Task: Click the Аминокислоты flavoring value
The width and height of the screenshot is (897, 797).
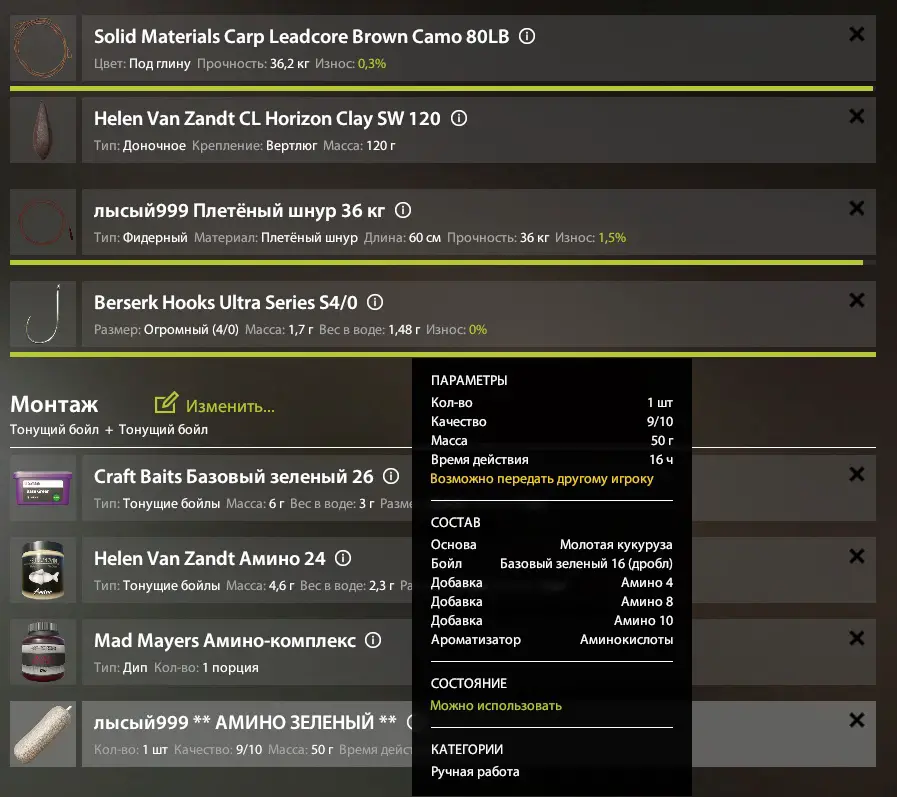Action: tap(626, 640)
